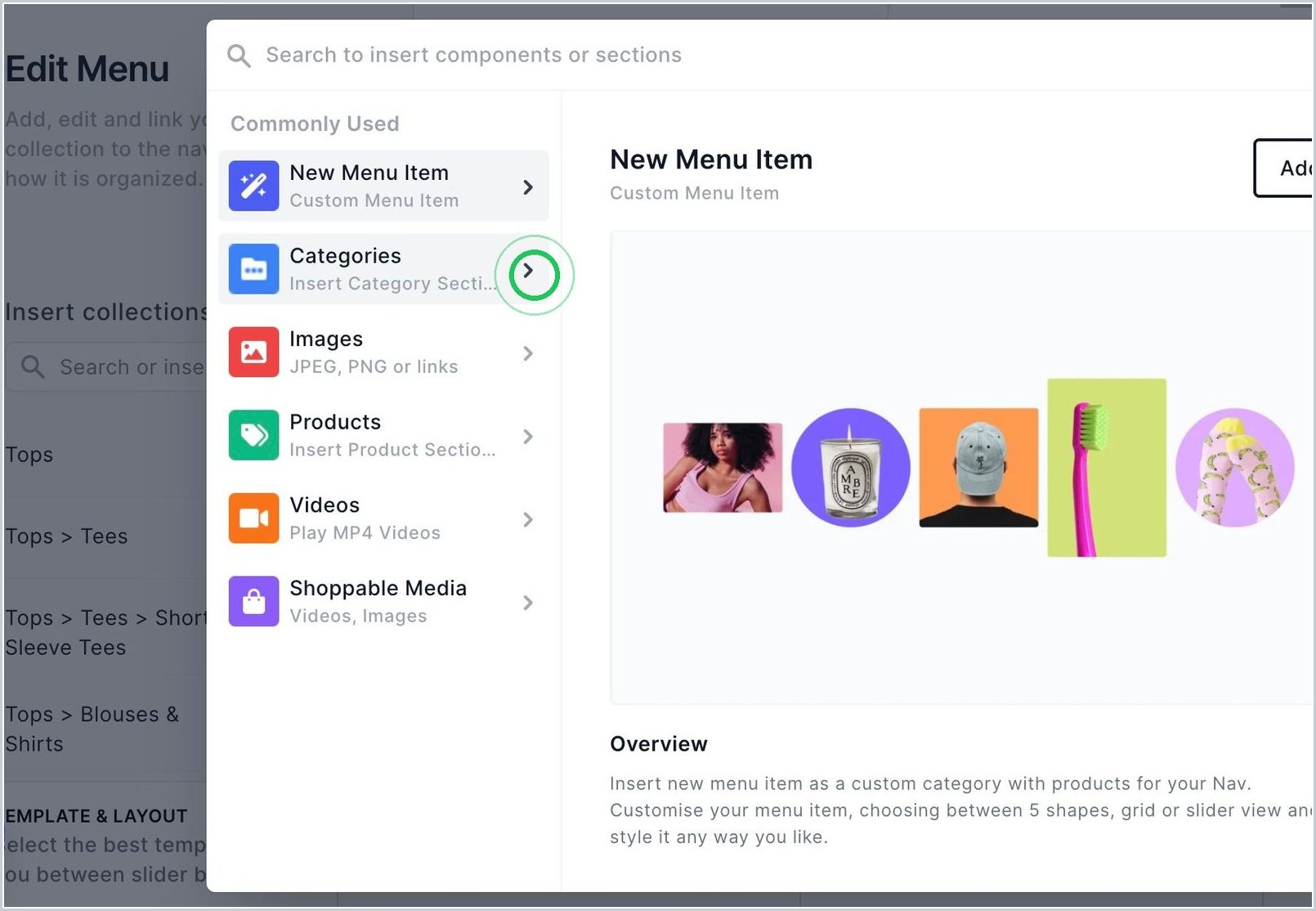1316x911 pixels.
Task: Click the Tops collection row
Action: (x=105, y=455)
